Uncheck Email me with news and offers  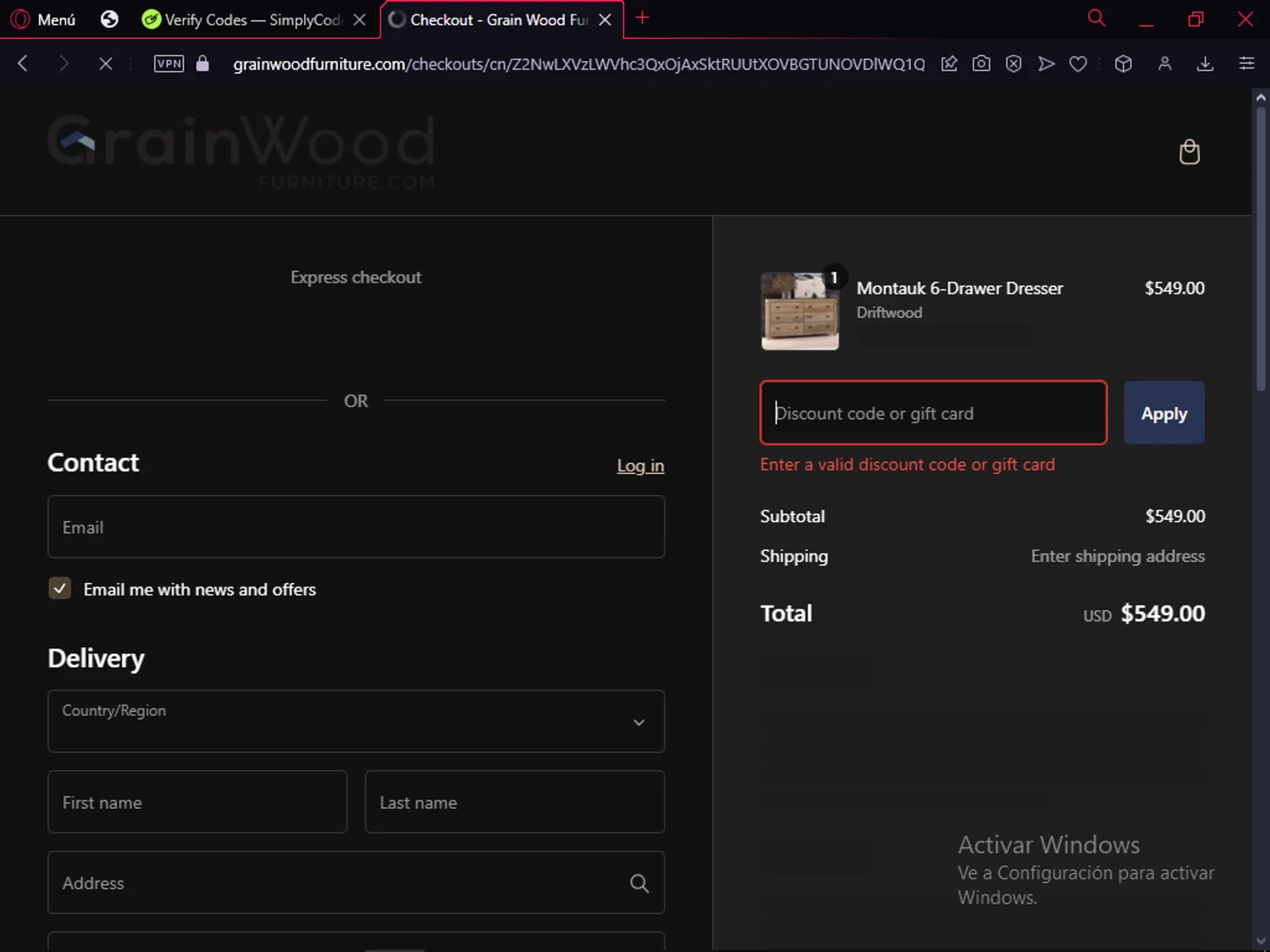coord(60,588)
